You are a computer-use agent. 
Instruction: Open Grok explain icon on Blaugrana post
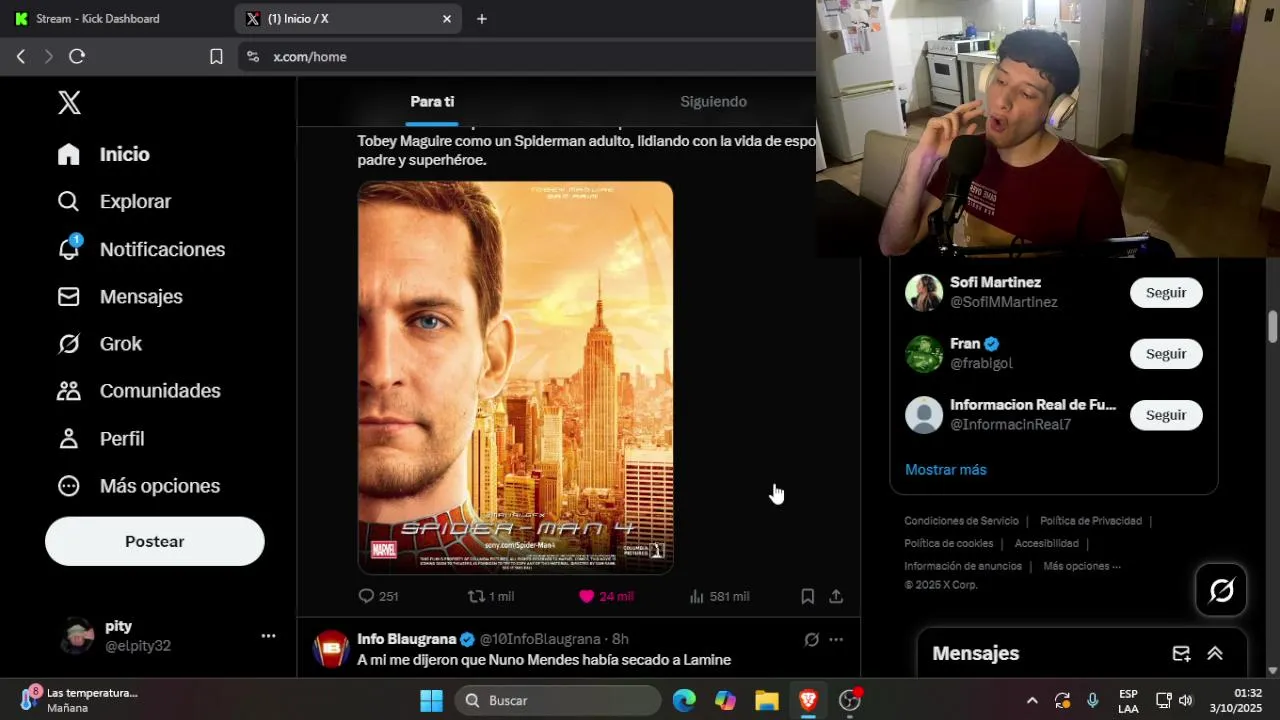(812, 639)
